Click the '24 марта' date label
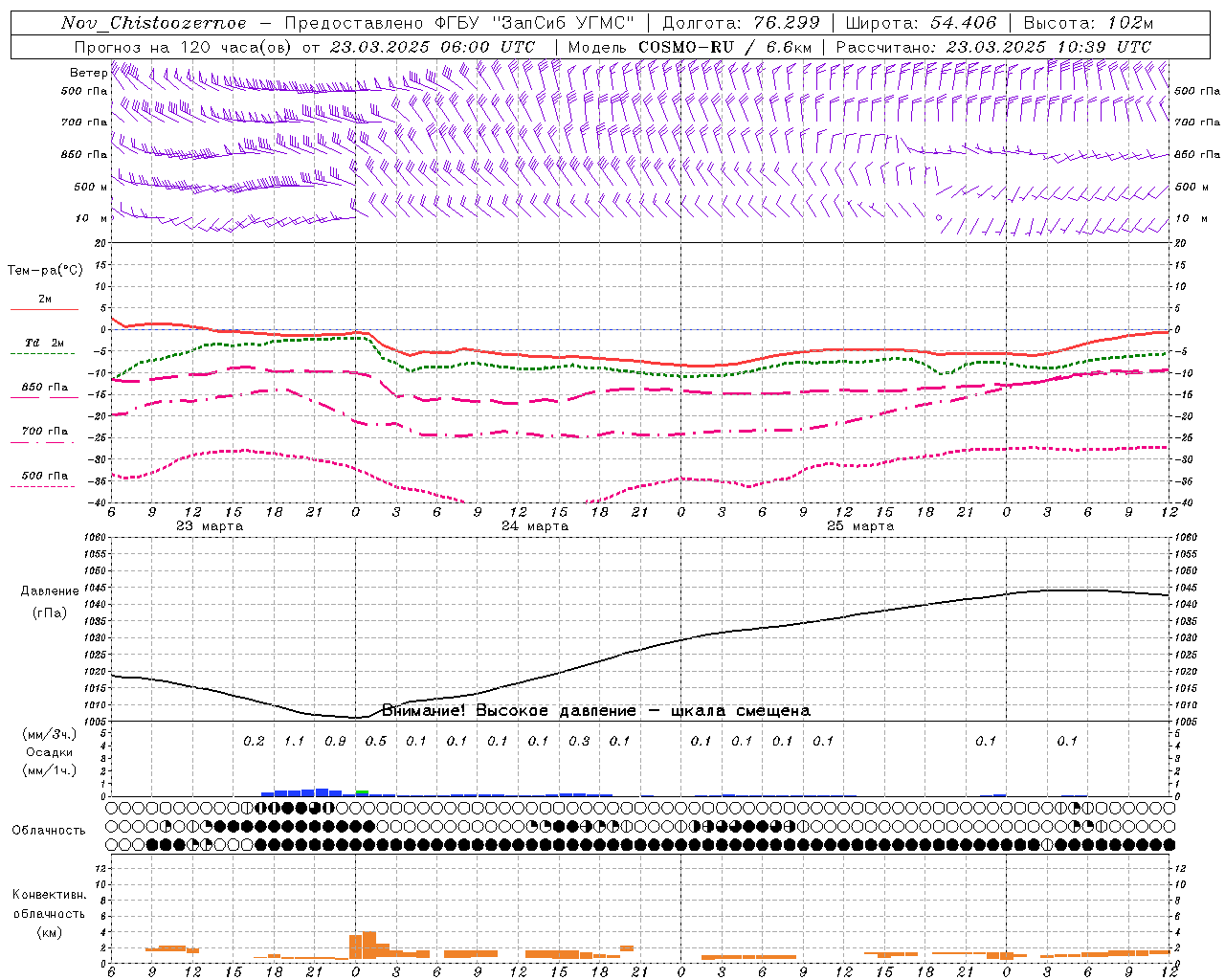This screenshot has height=980, width=1225. click(x=535, y=526)
